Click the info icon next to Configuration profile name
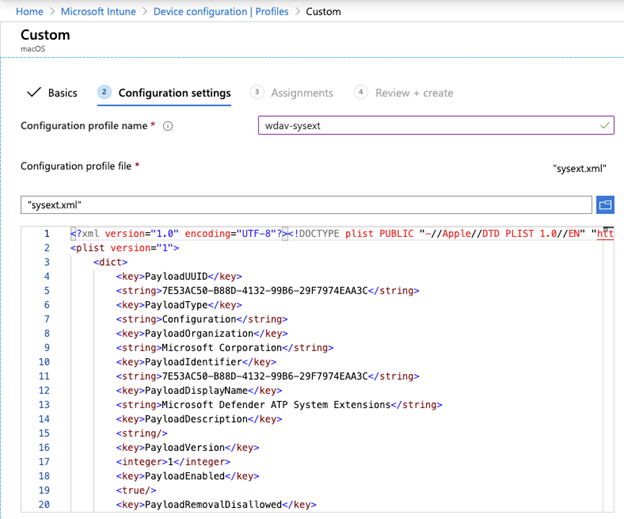The image size is (624, 519). (168, 126)
